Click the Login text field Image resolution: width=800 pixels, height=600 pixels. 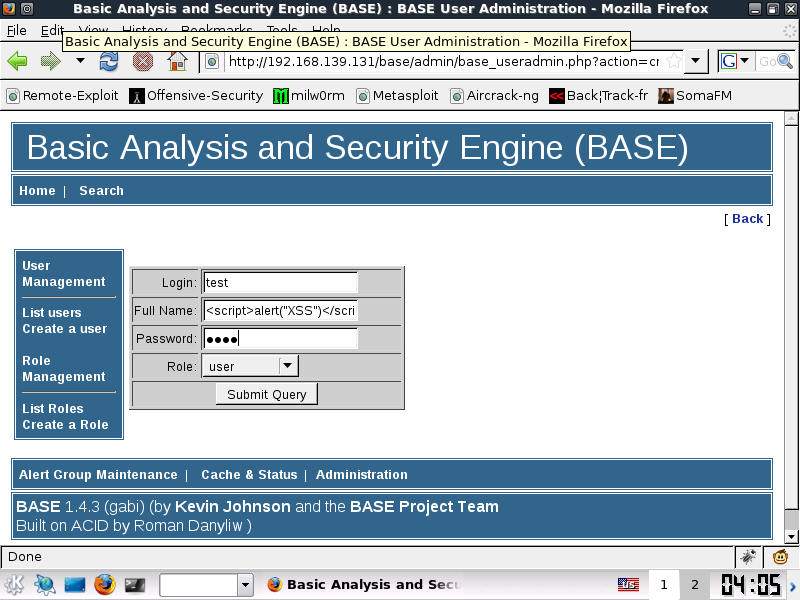[280, 283]
